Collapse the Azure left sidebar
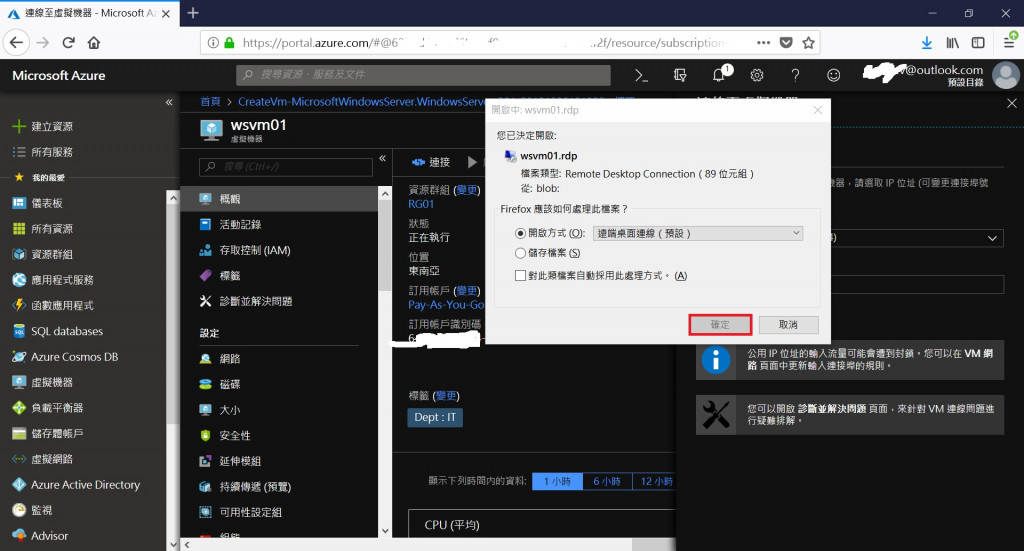The image size is (1024, 551). pos(169,102)
